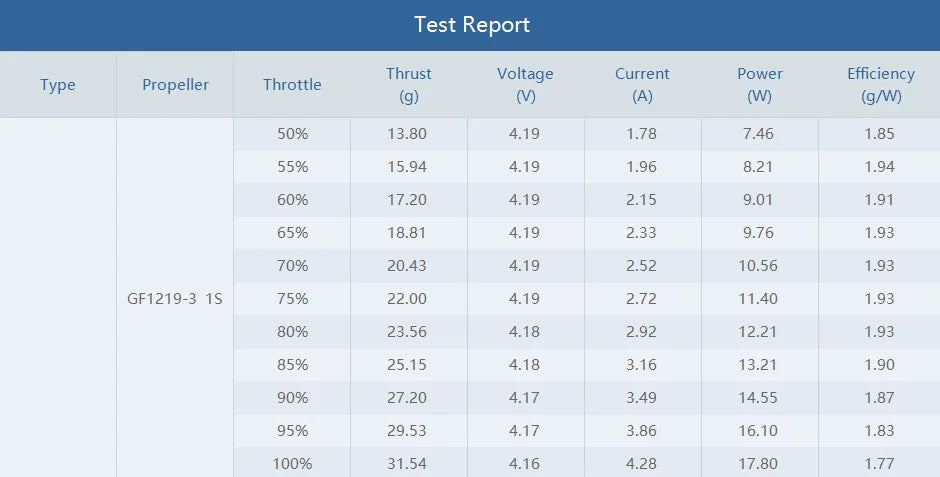The height and width of the screenshot is (477, 940).
Task: Click the 4.16 voltage value
Action: (x=525, y=464)
